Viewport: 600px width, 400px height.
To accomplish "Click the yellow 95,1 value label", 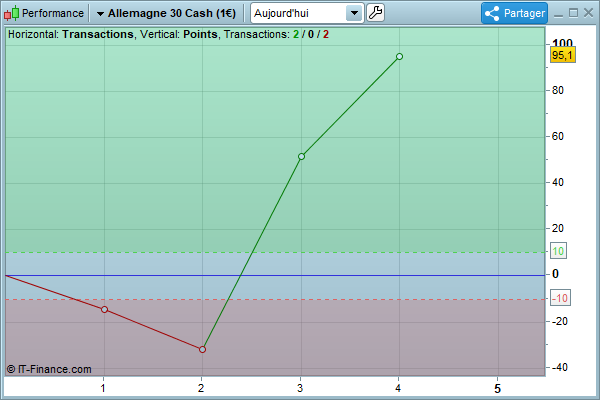I will [562, 55].
